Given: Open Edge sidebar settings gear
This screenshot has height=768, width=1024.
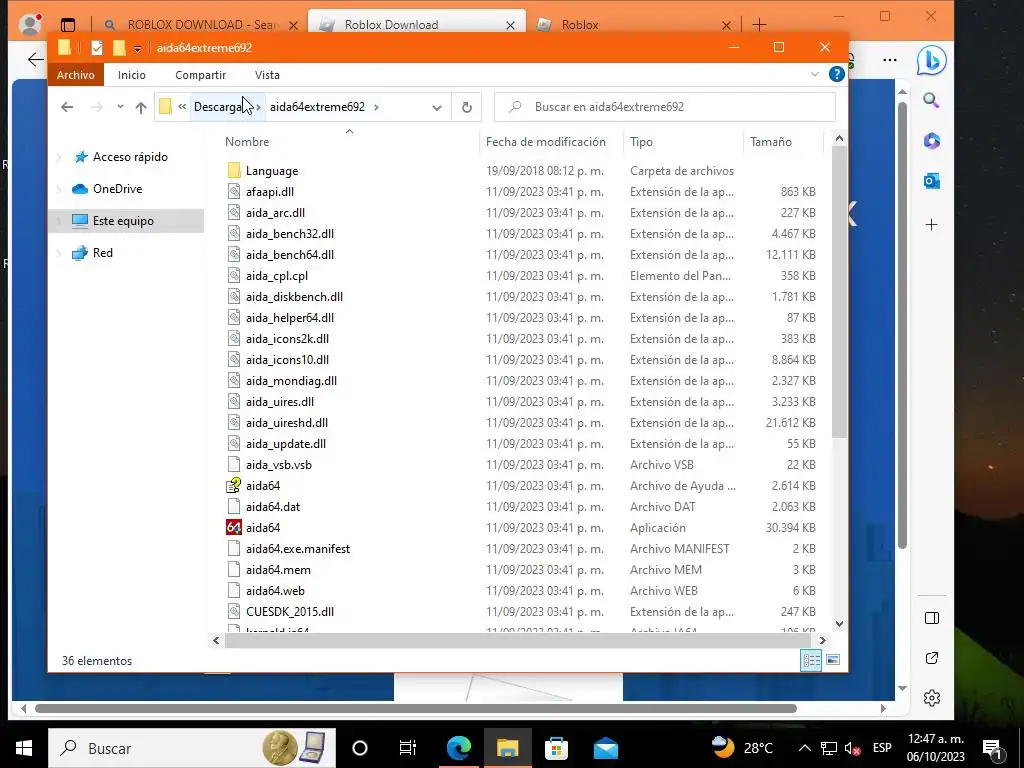Looking at the screenshot, I should point(932,697).
